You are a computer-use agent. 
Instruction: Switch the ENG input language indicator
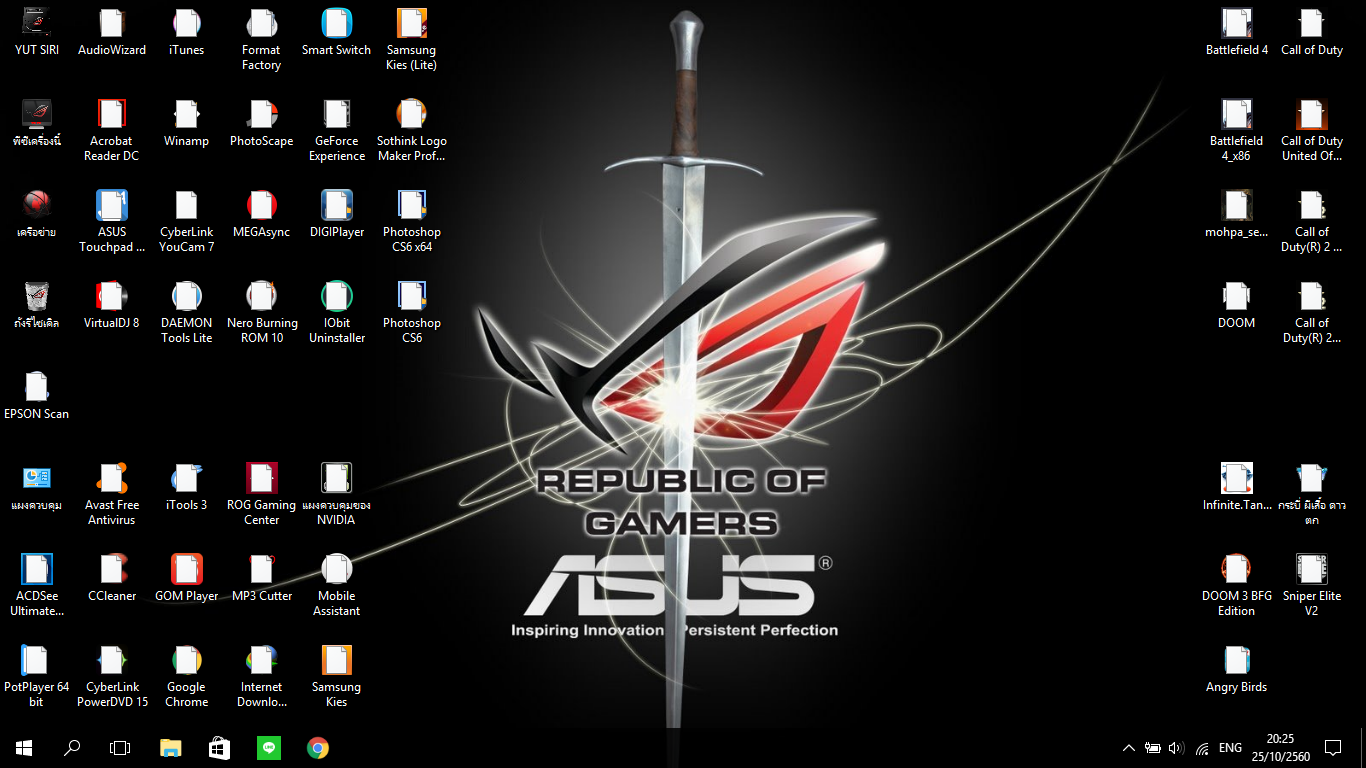click(1231, 747)
